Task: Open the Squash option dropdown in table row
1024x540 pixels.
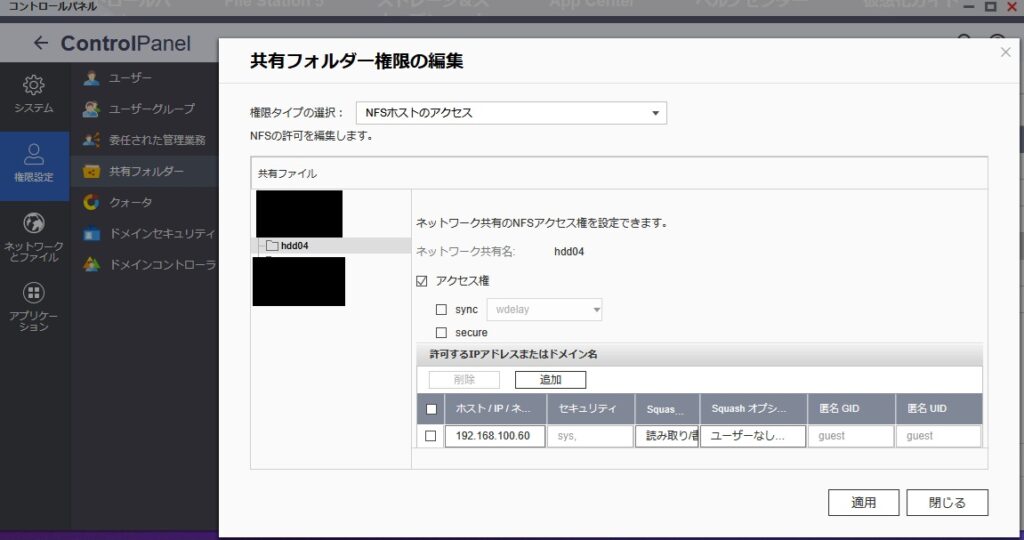Action: pos(753,436)
